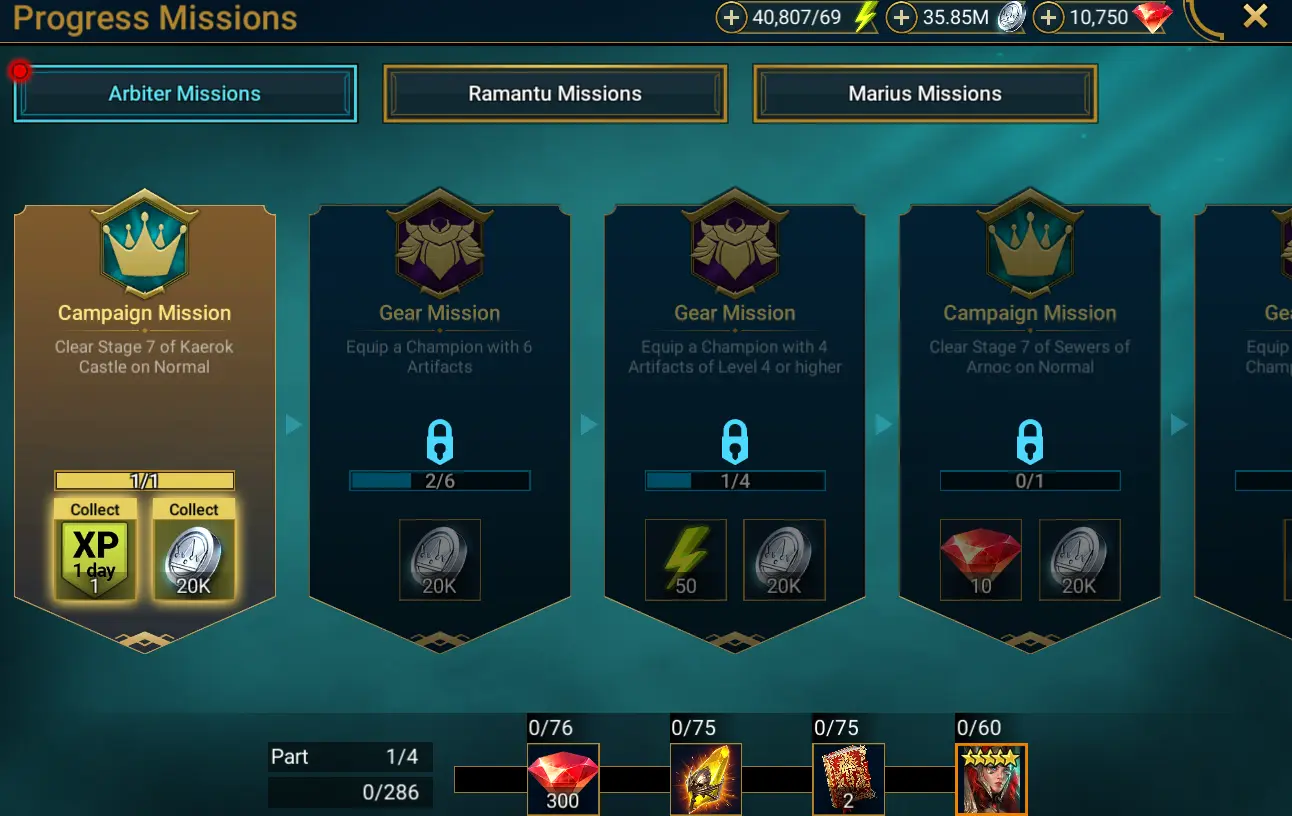Tap the golden artifact milestone reward
Viewport: 1292px width, 816px height.
point(706,779)
